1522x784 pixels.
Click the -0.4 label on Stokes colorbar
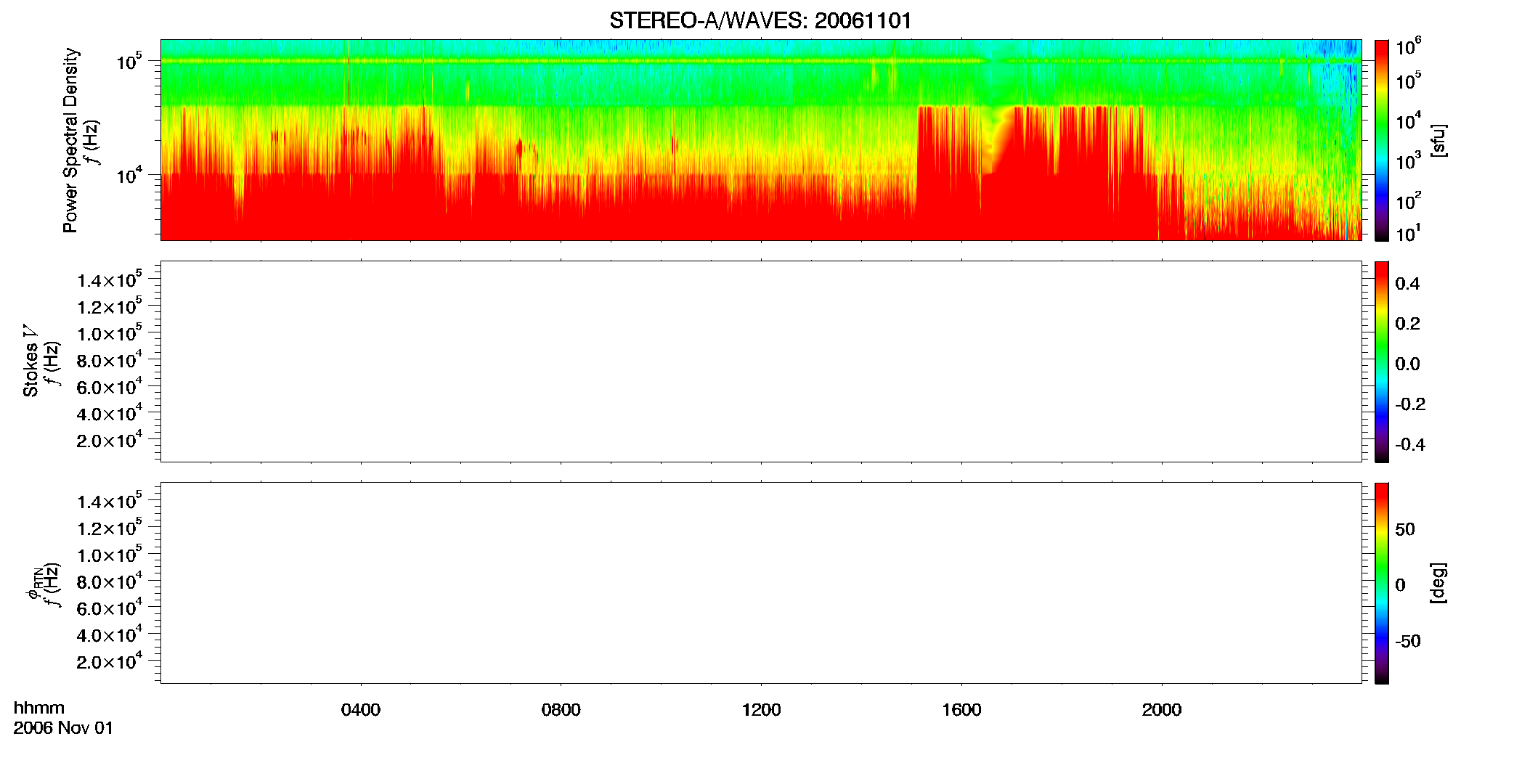[x=1410, y=445]
